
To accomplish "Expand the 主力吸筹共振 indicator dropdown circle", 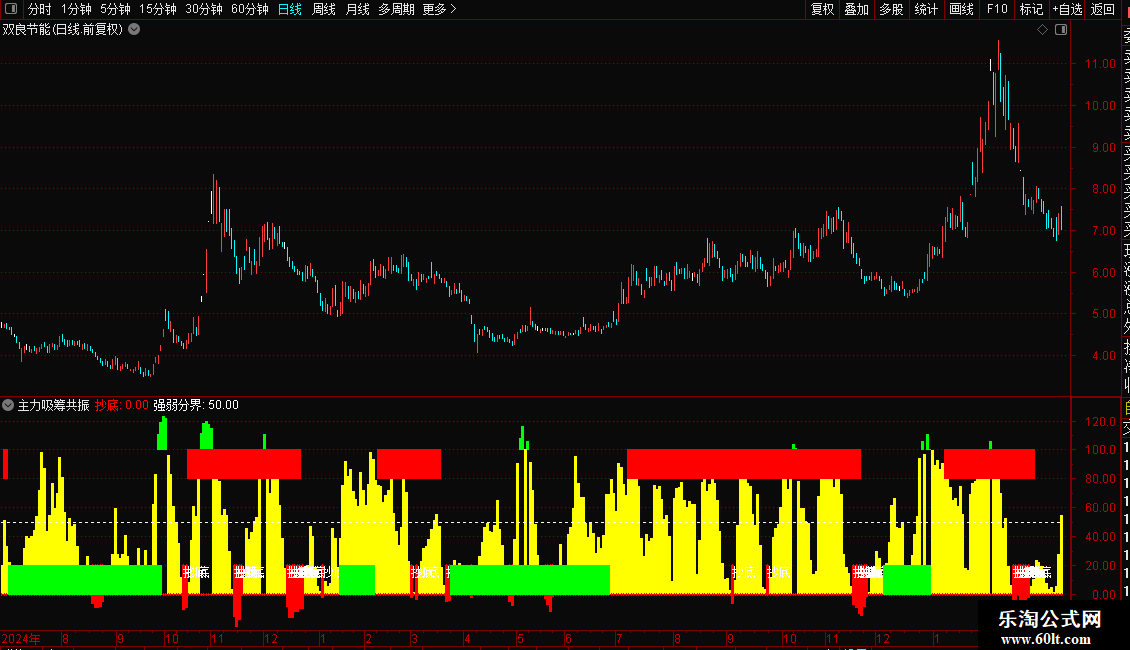I will pos(8,405).
